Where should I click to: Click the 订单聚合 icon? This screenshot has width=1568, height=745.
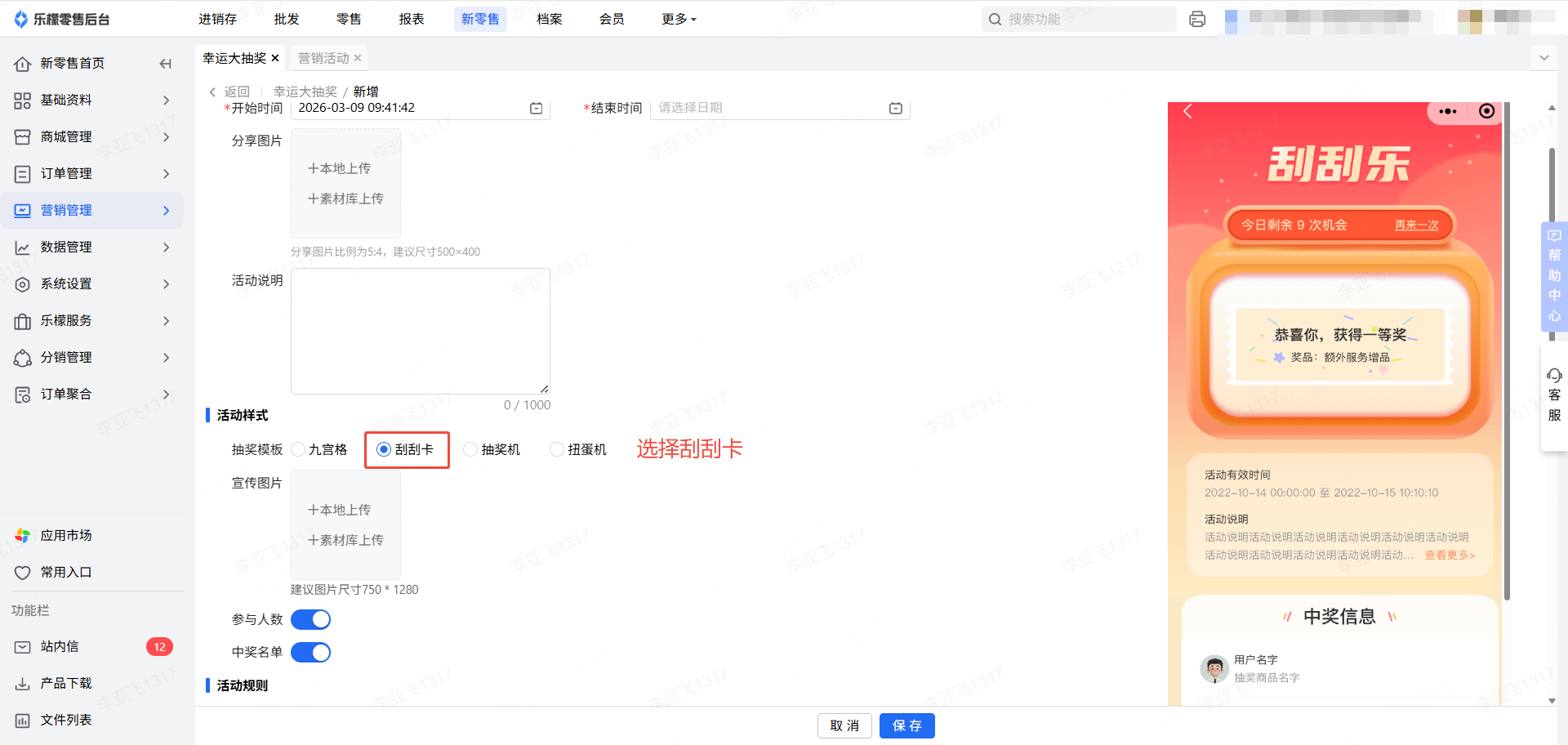click(22, 395)
